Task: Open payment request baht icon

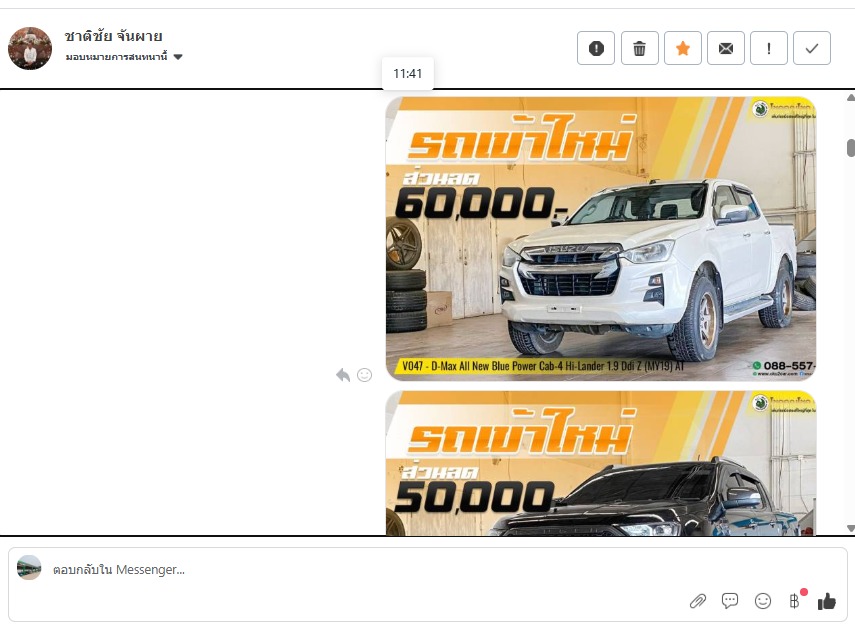Action: click(x=794, y=601)
